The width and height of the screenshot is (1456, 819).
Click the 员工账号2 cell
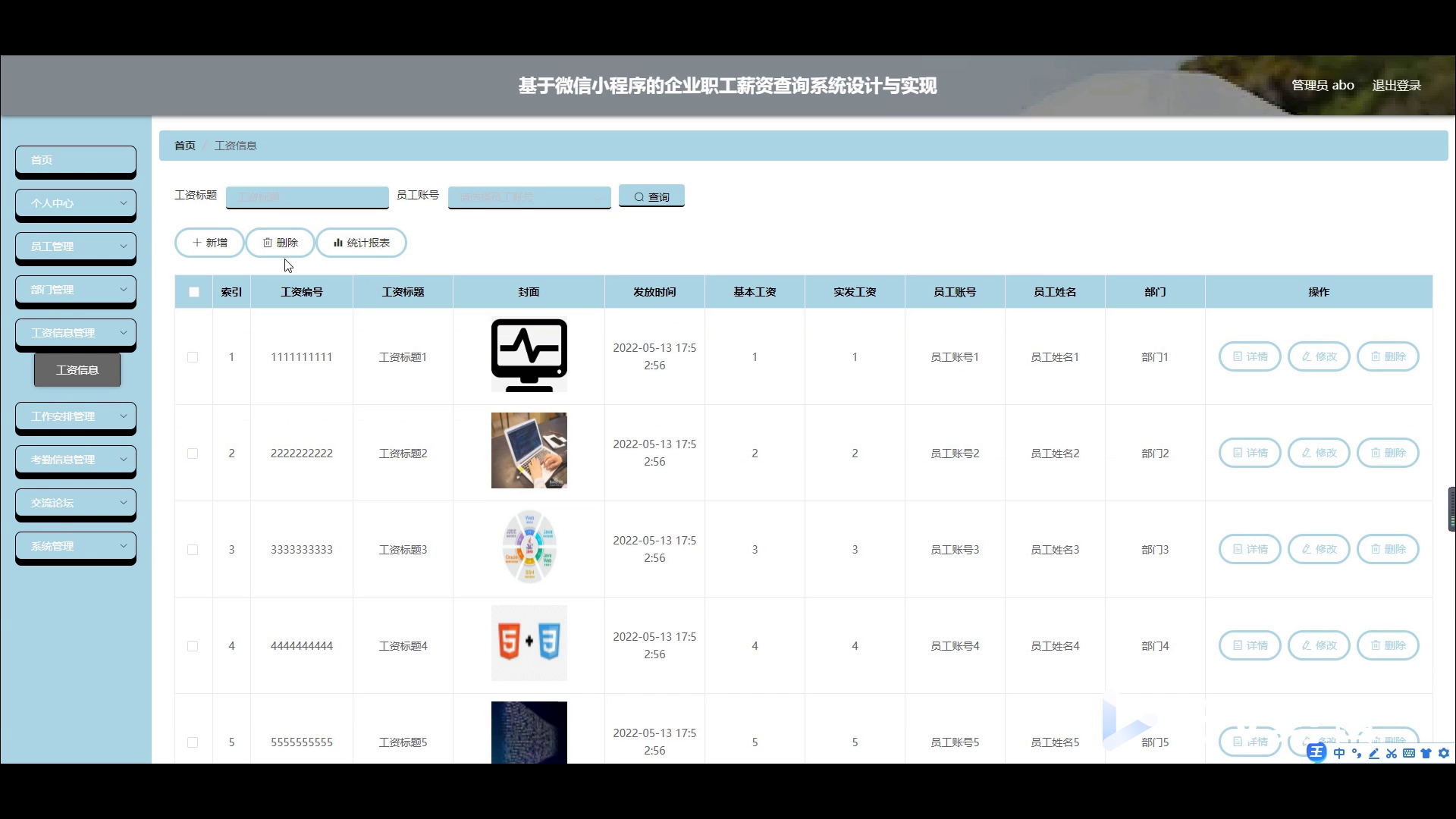(955, 453)
